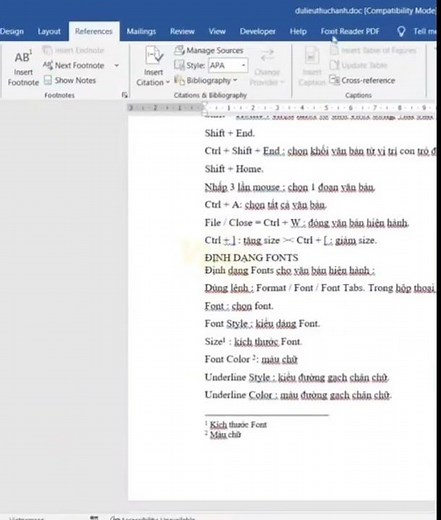The width and height of the screenshot is (441, 520).
Task: Select the Foxit Reader PDF tab
Action: pyautogui.click(x=350, y=31)
